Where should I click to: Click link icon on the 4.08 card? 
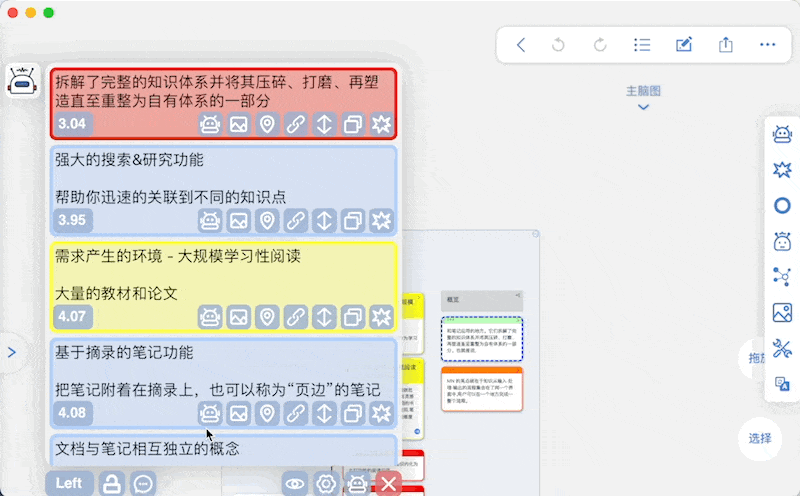click(296, 413)
